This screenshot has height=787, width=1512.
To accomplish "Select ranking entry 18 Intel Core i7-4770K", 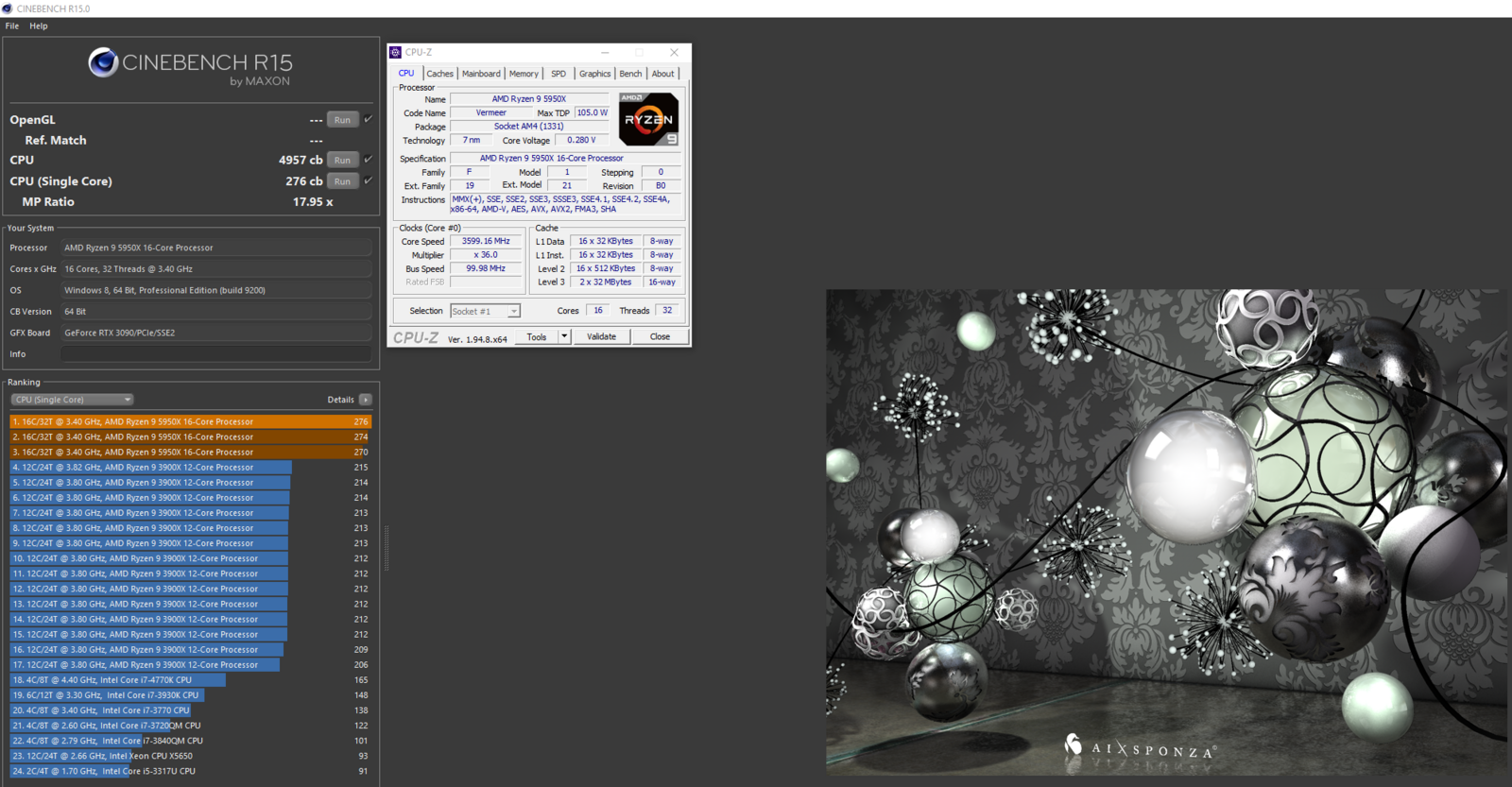I will click(x=191, y=679).
